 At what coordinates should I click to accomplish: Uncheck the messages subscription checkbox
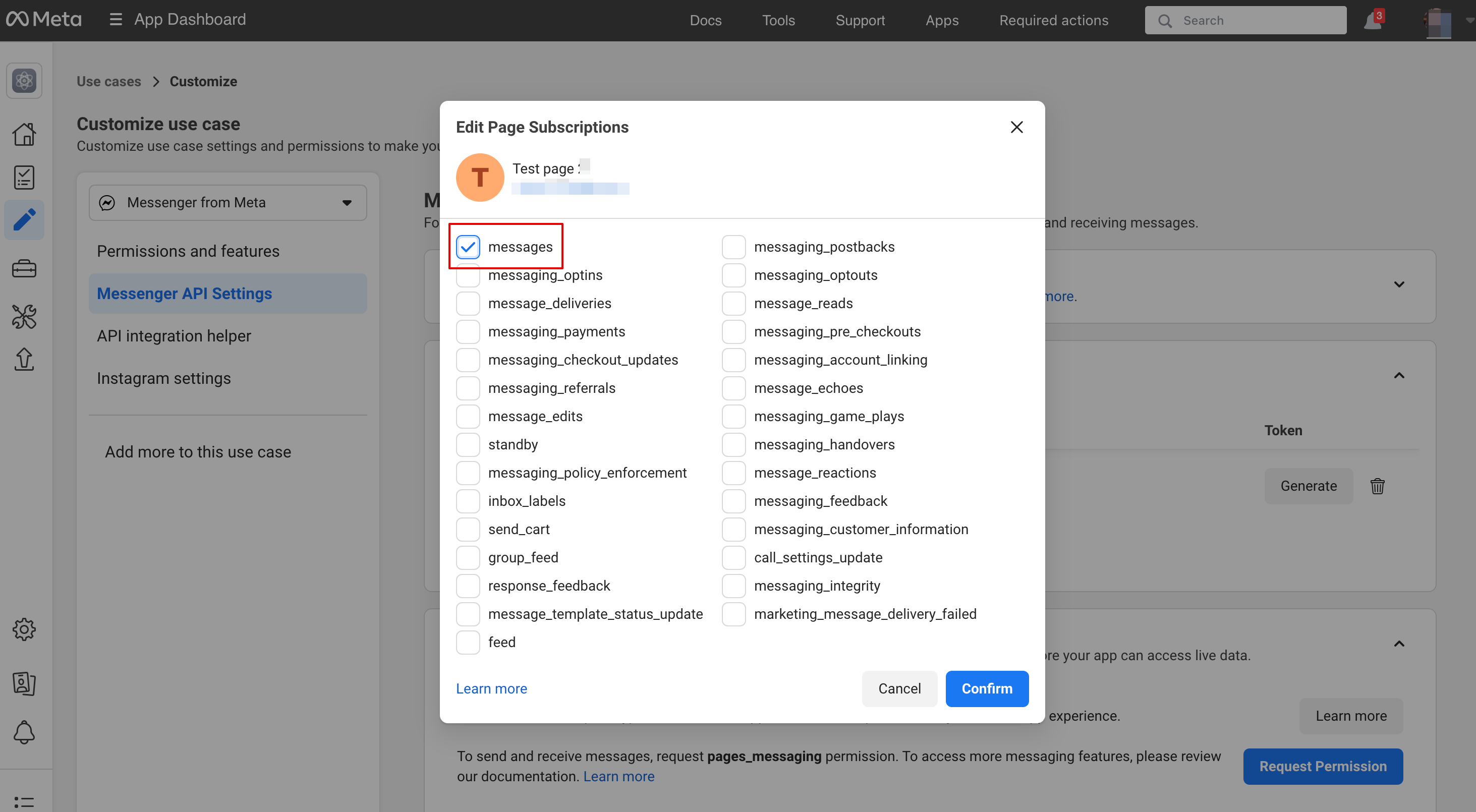coord(468,247)
